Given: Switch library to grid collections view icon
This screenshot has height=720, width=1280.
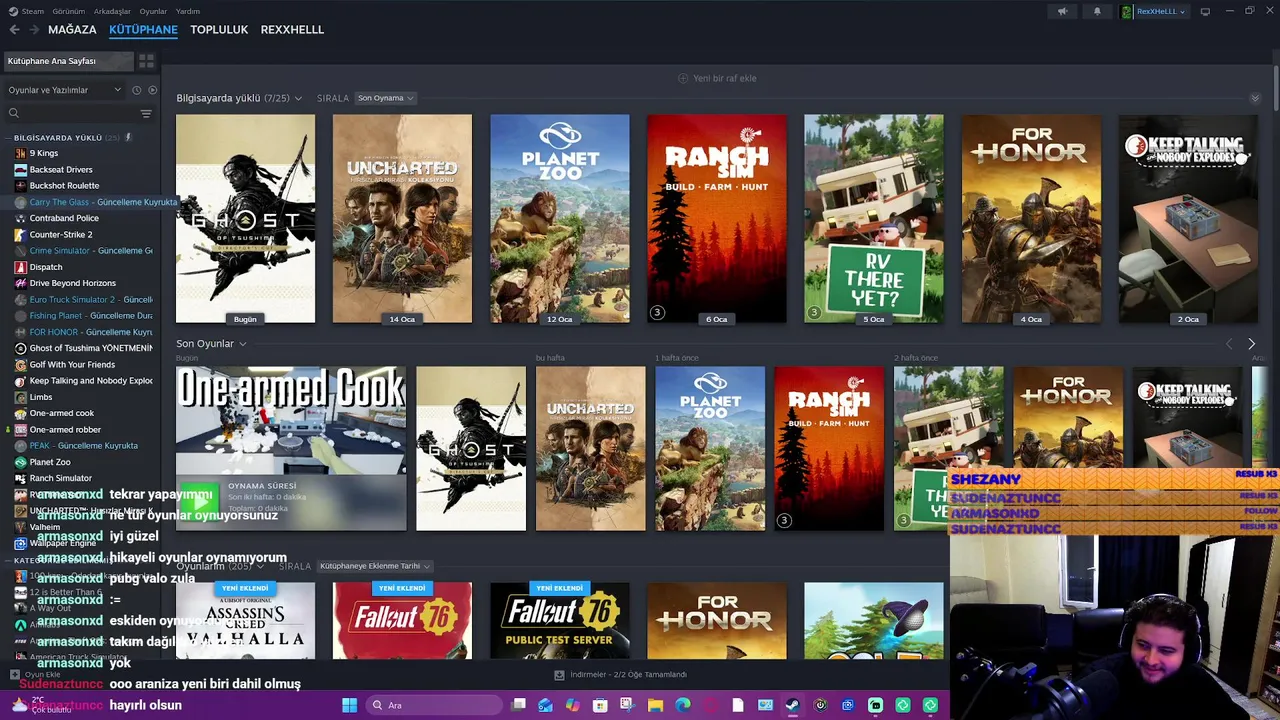Looking at the screenshot, I should pyautogui.click(x=146, y=61).
